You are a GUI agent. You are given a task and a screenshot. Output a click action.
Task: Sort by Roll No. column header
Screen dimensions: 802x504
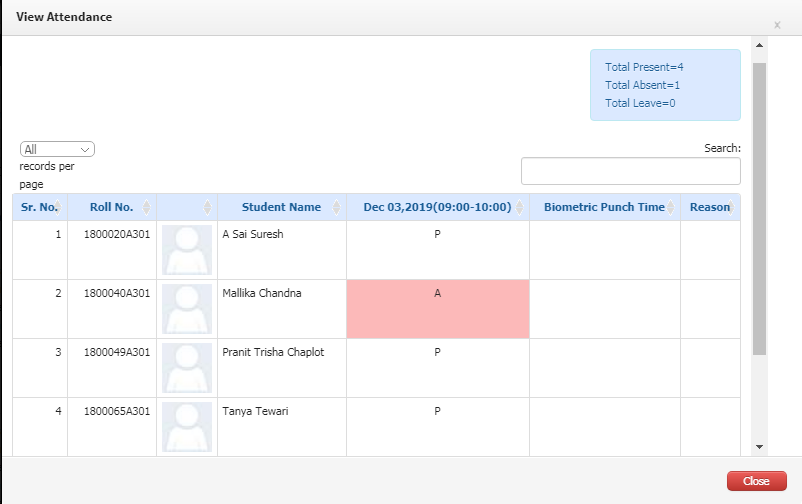click(x=112, y=207)
